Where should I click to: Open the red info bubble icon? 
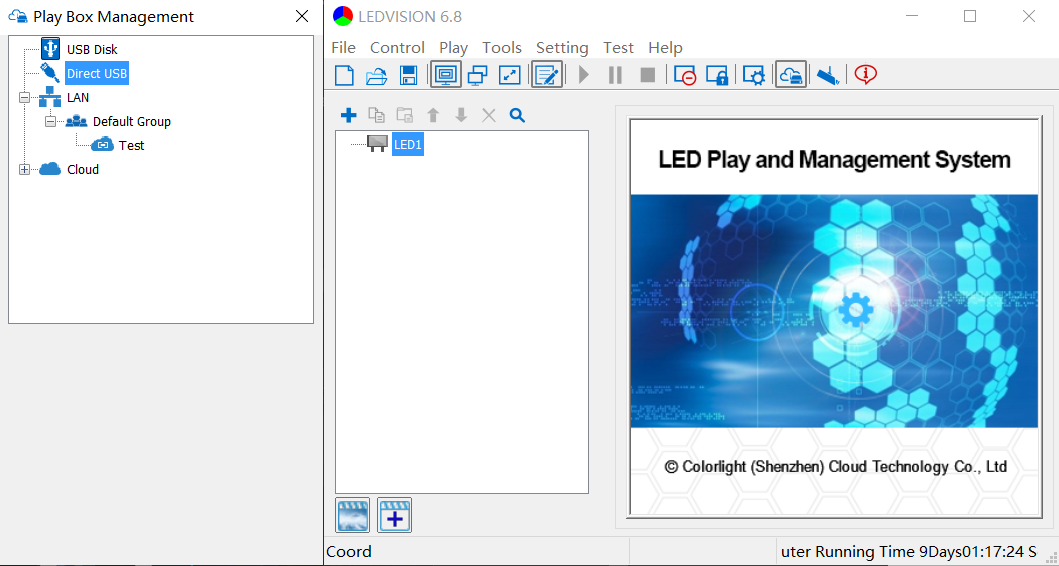[865, 75]
